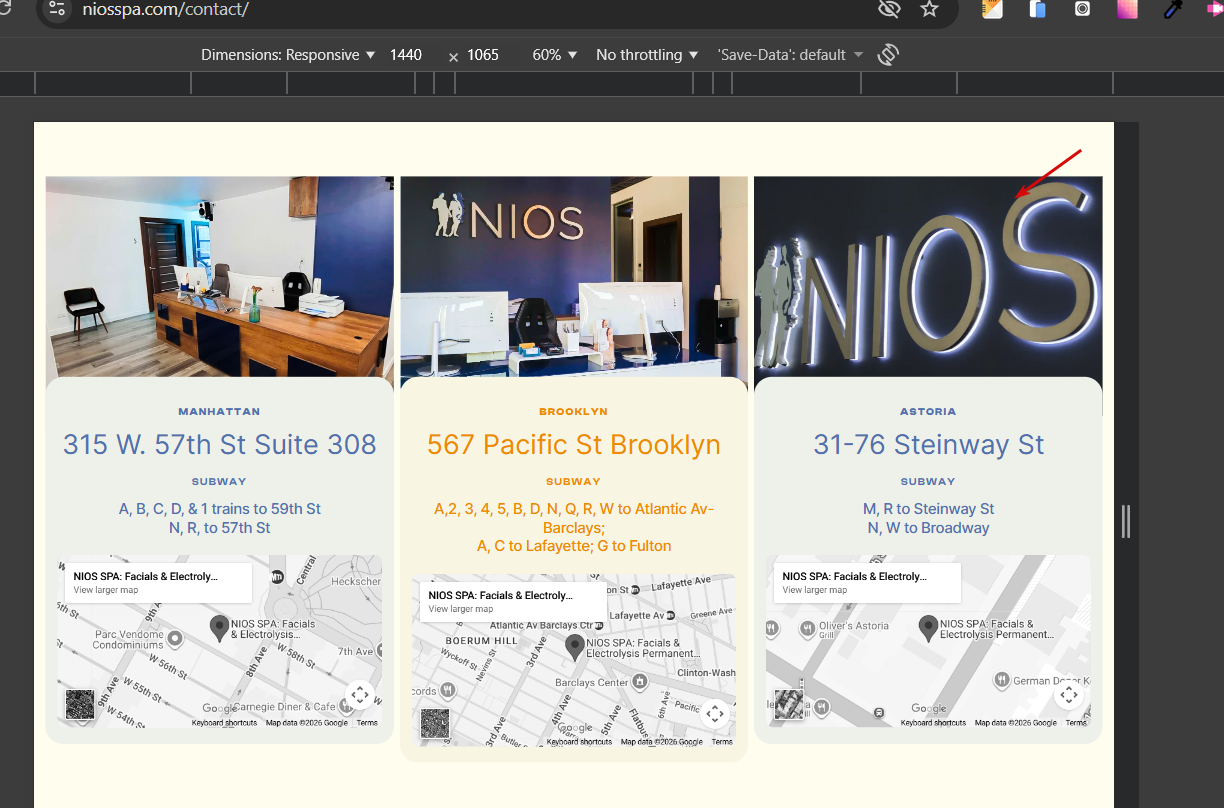Open the Dimensions: Responsive dropdown
The image size is (1224, 808).
[288, 55]
